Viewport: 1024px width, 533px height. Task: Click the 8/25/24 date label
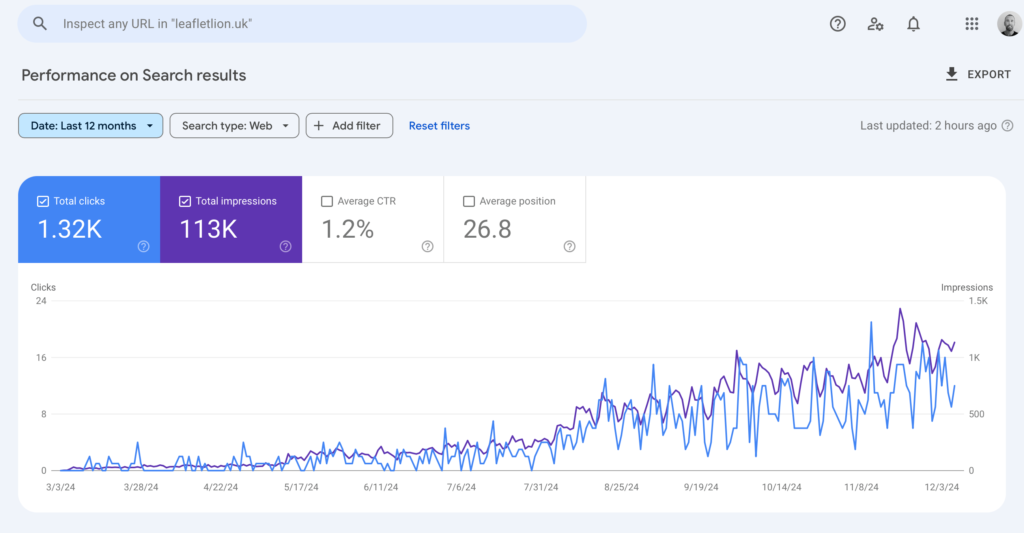(x=621, y=487)
